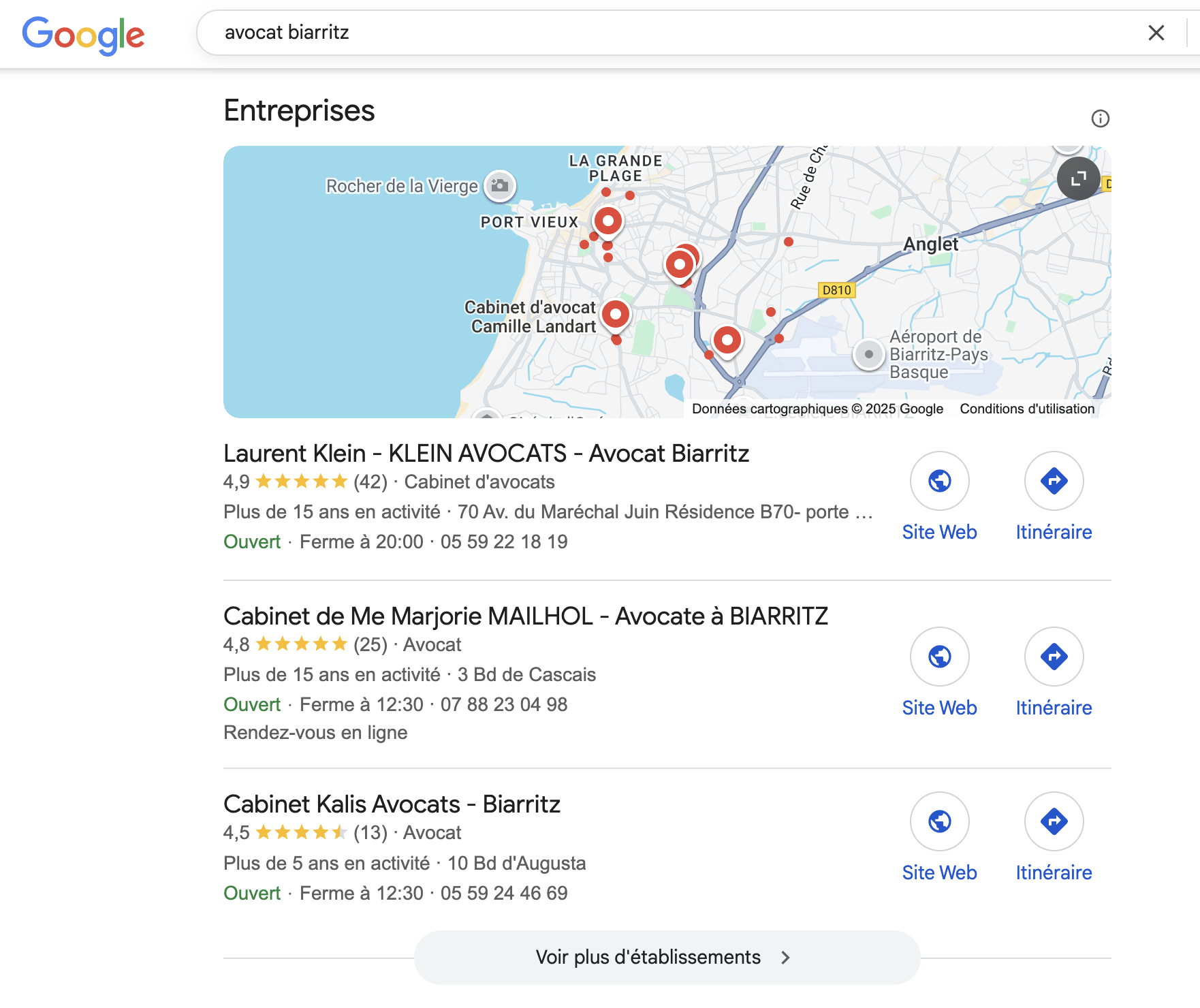Expand more results via Voir plus chevron
Viewport: 1200px width, 1008px height.
pyautogui.click(x=785, y=956)
